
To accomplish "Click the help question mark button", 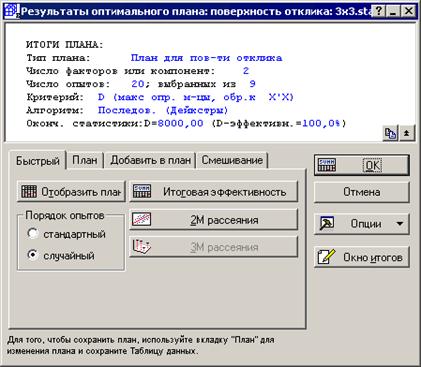I will click(379, 11).
